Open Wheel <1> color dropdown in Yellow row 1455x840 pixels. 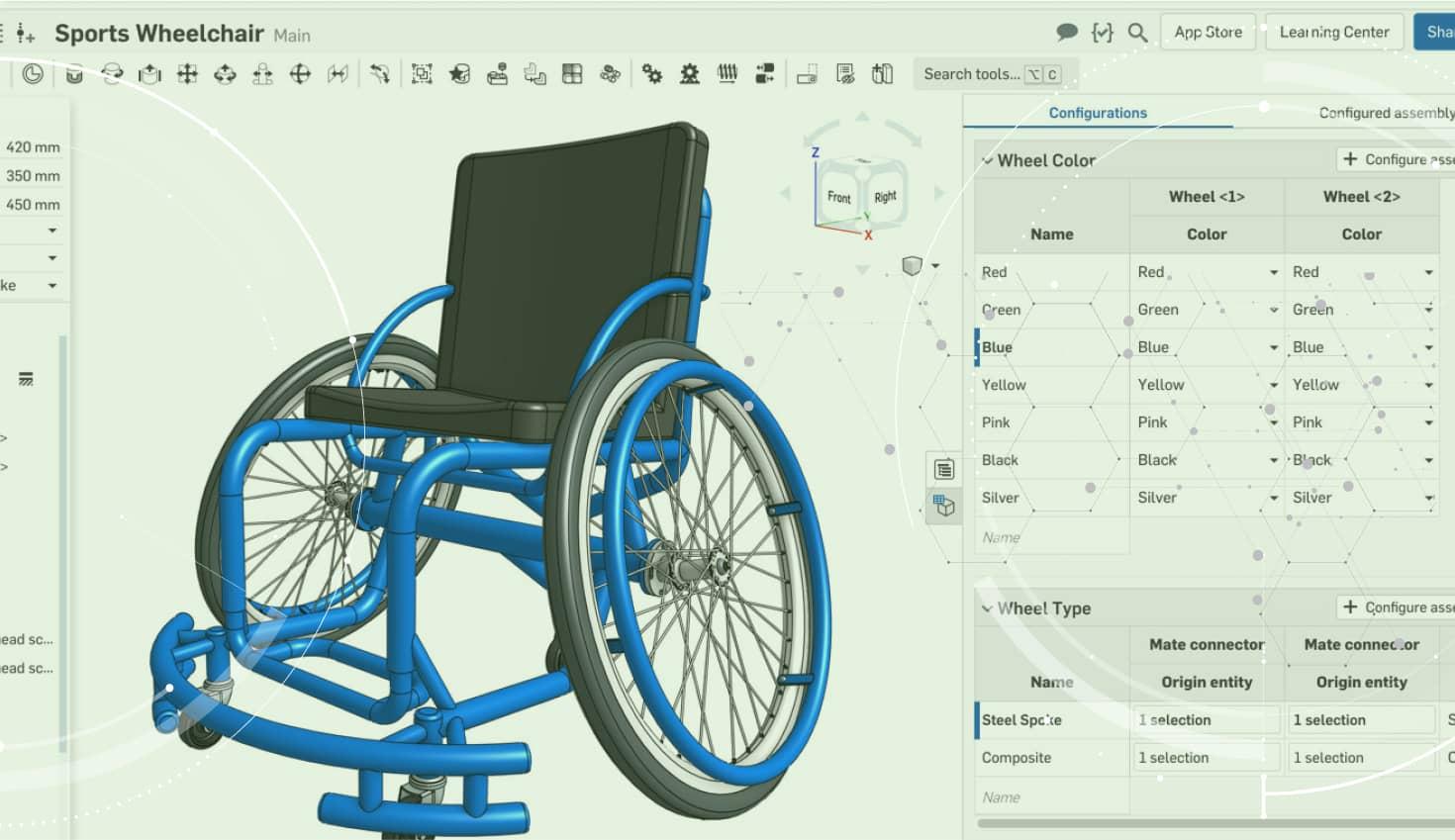point(1273,385)
